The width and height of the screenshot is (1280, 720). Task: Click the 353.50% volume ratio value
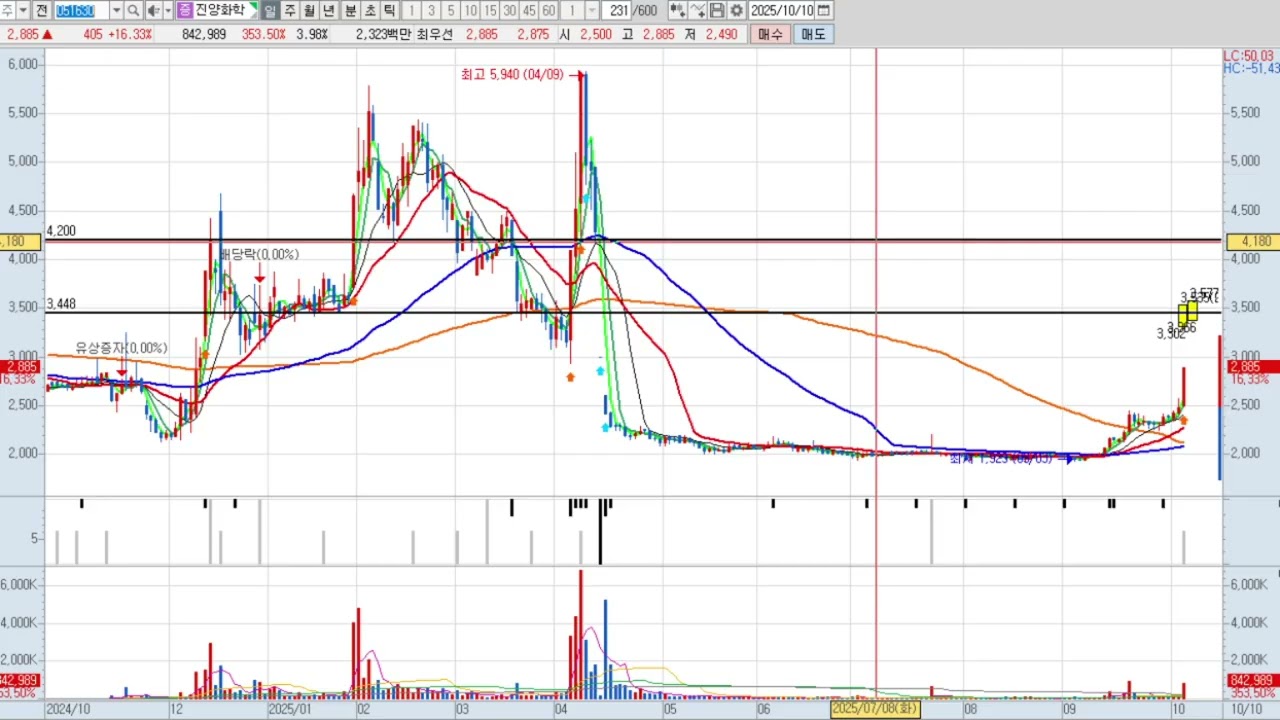pos(264,34)
